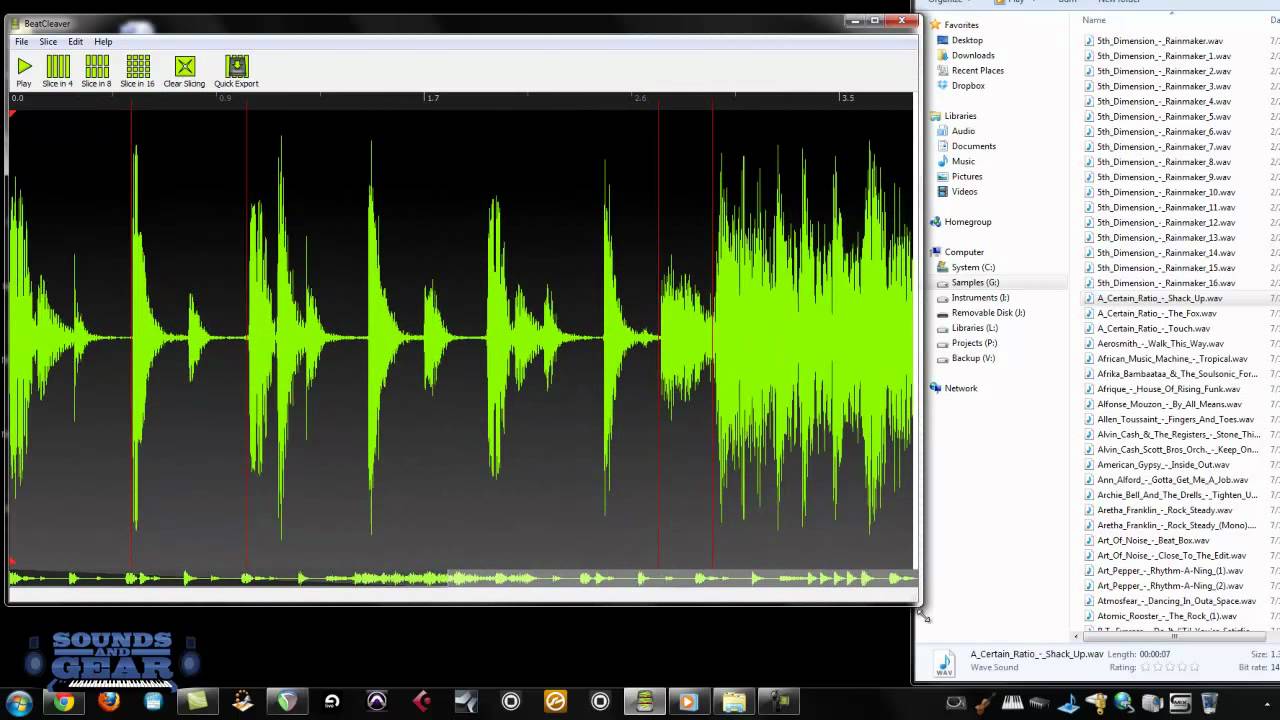This screenshot has height=720, width=1280.
Task: Select Aerosmith_-_Walk_This_Way.wav file
Action: pyautogui.click(x=1160, y=343)
